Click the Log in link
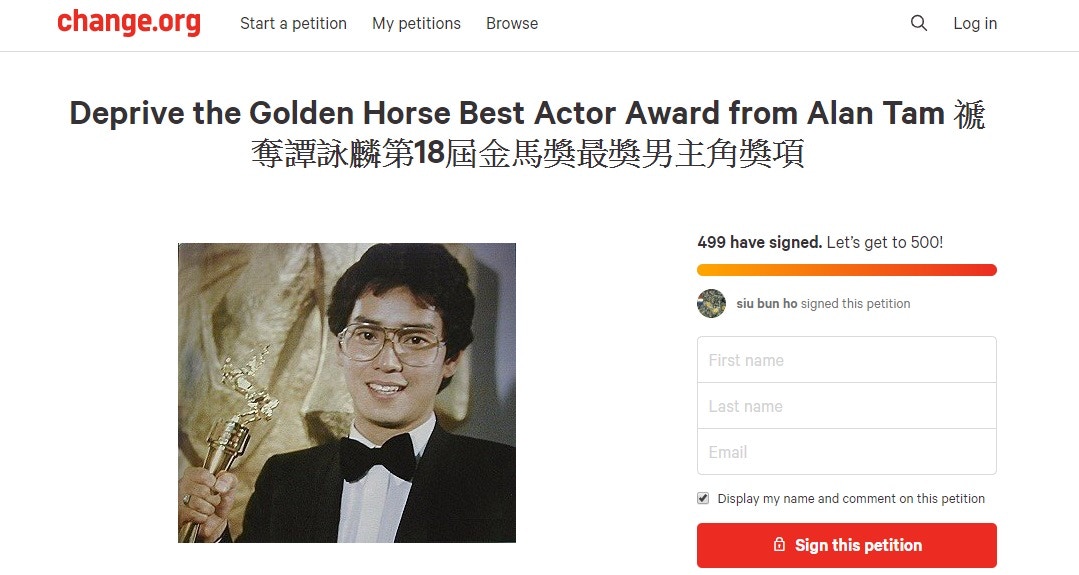 (x=975, y=23)
